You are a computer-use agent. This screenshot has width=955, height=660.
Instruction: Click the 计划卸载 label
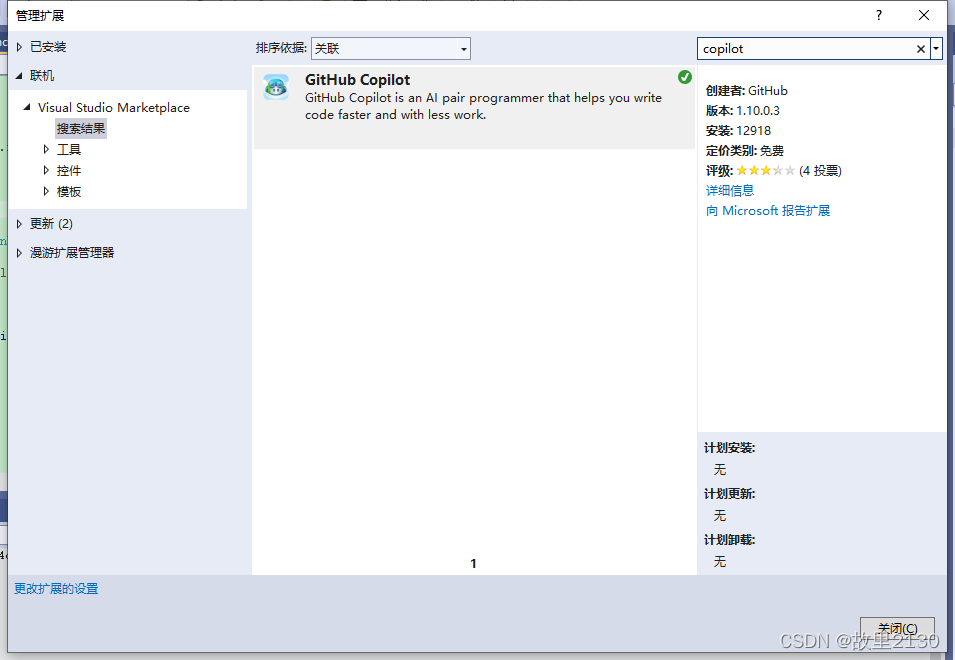pyautogui.click(x=730, y=540)
